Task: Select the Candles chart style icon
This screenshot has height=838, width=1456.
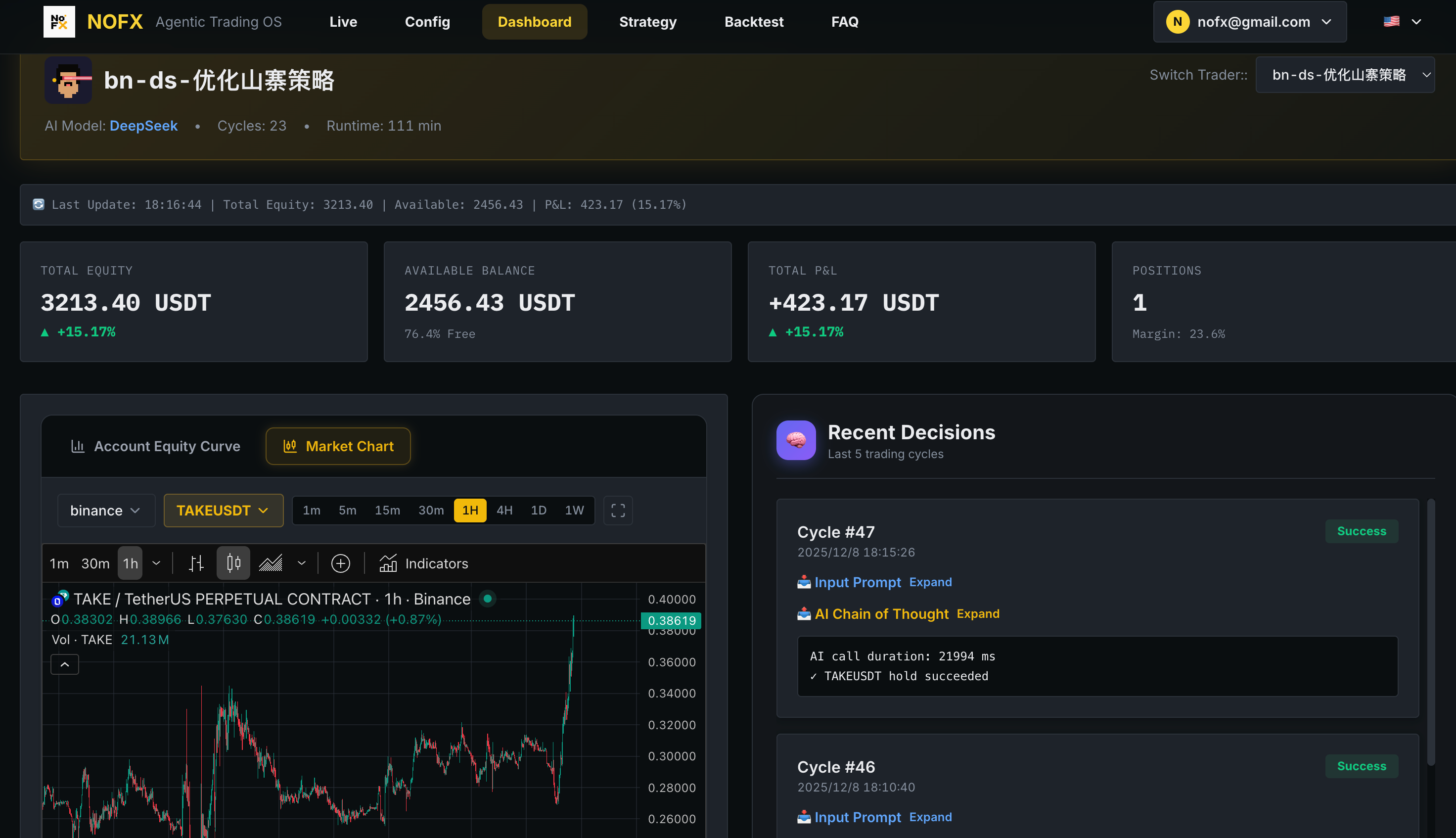Action: click(233, 563)
